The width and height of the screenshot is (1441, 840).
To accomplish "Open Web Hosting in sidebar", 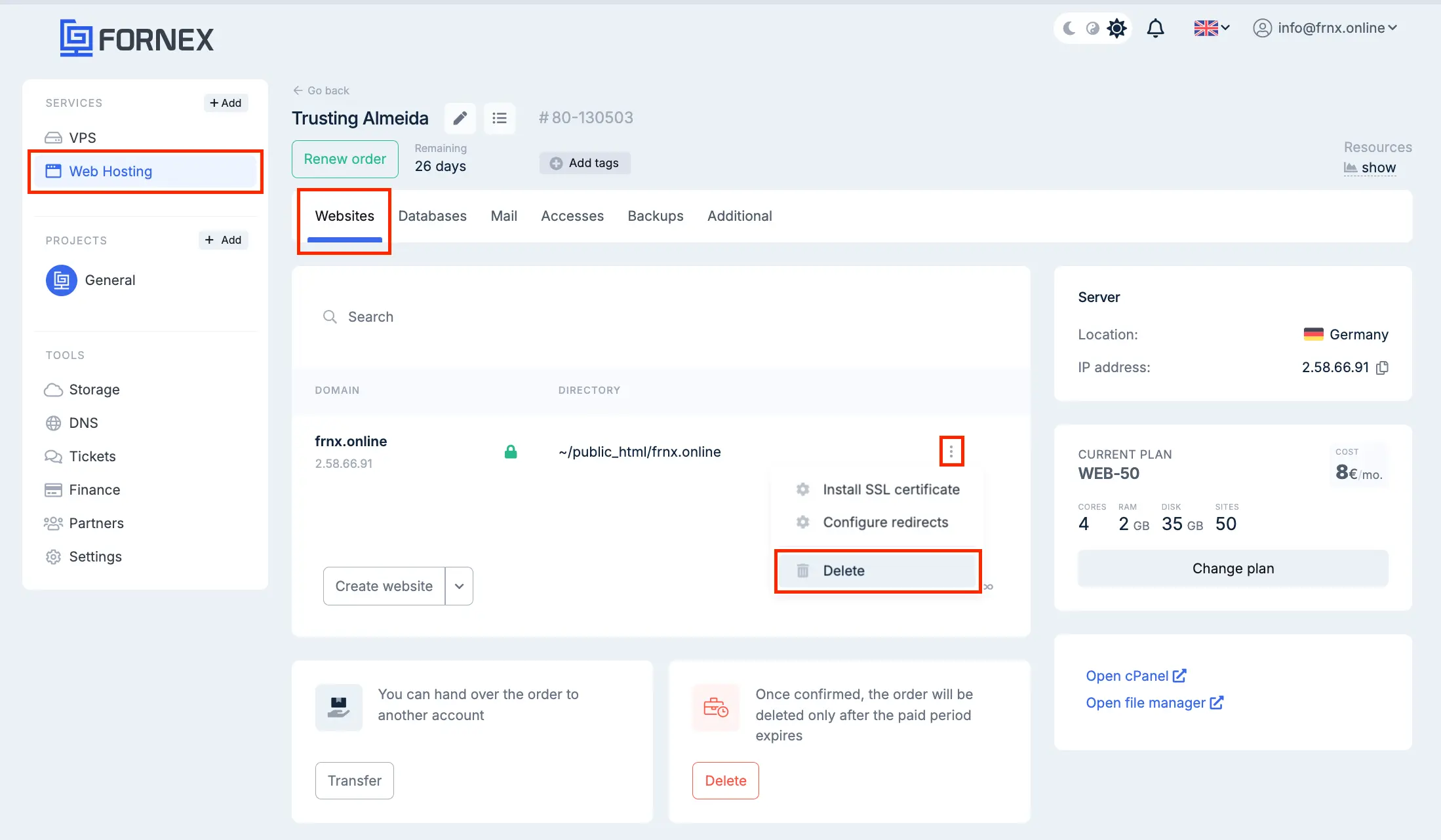I will (x=145, y=171).
